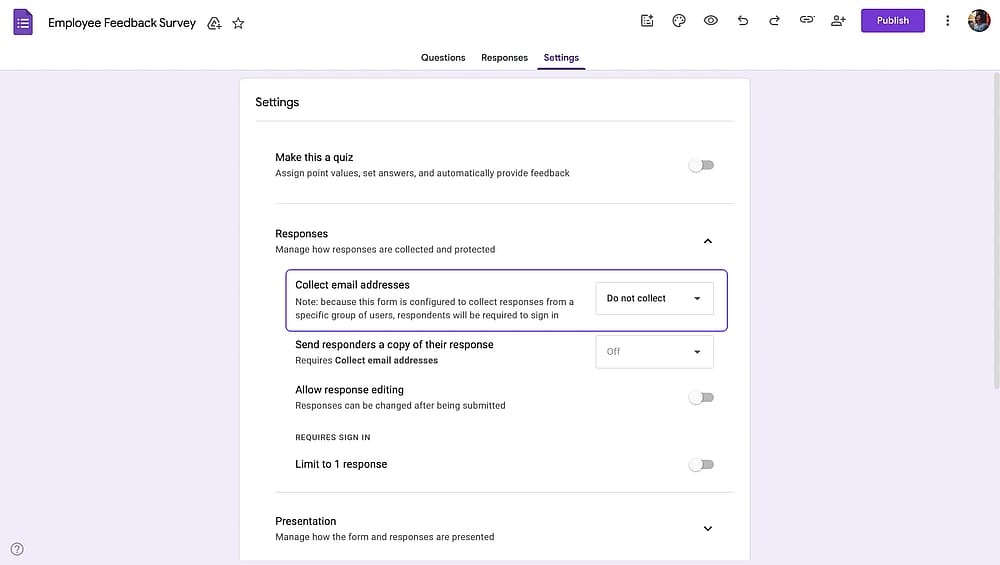Click the Publish button
1000x565 pixels.
[x=892, y=20]
